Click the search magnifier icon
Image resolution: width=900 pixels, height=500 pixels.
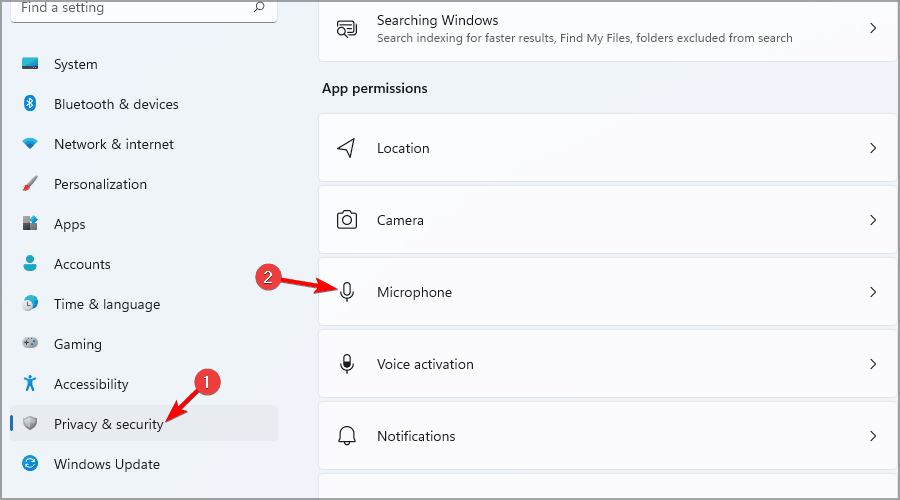pyautogui.click(x=259, y=7)
